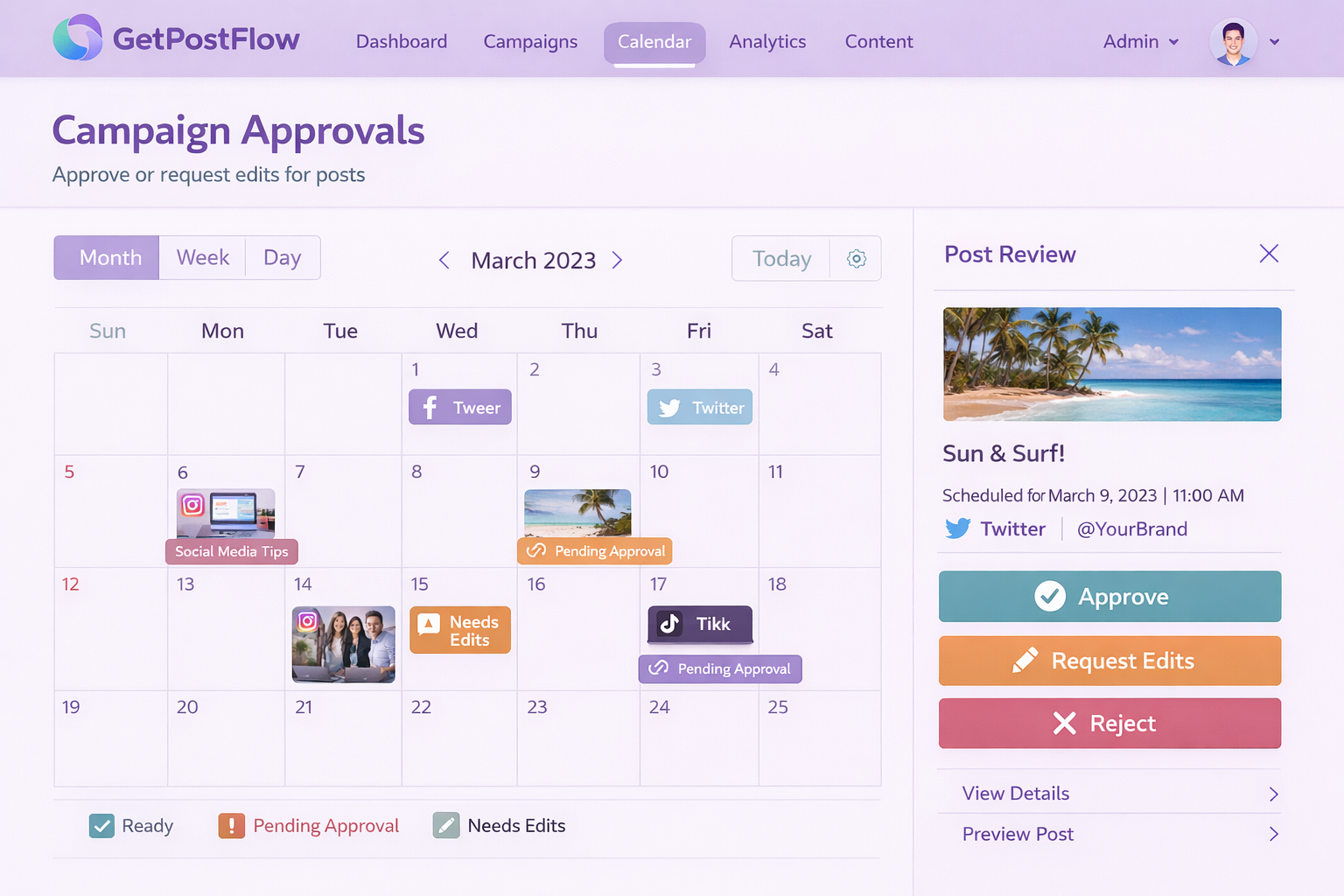Click the Facebook icon on March 1 post
This screenshot has height=896, width=1344.
click(430, 406)
